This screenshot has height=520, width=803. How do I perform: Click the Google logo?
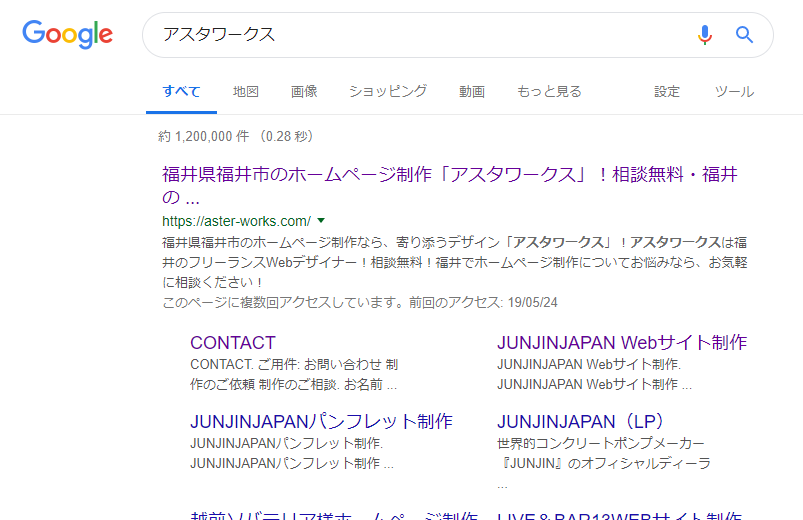pos(68,34)
